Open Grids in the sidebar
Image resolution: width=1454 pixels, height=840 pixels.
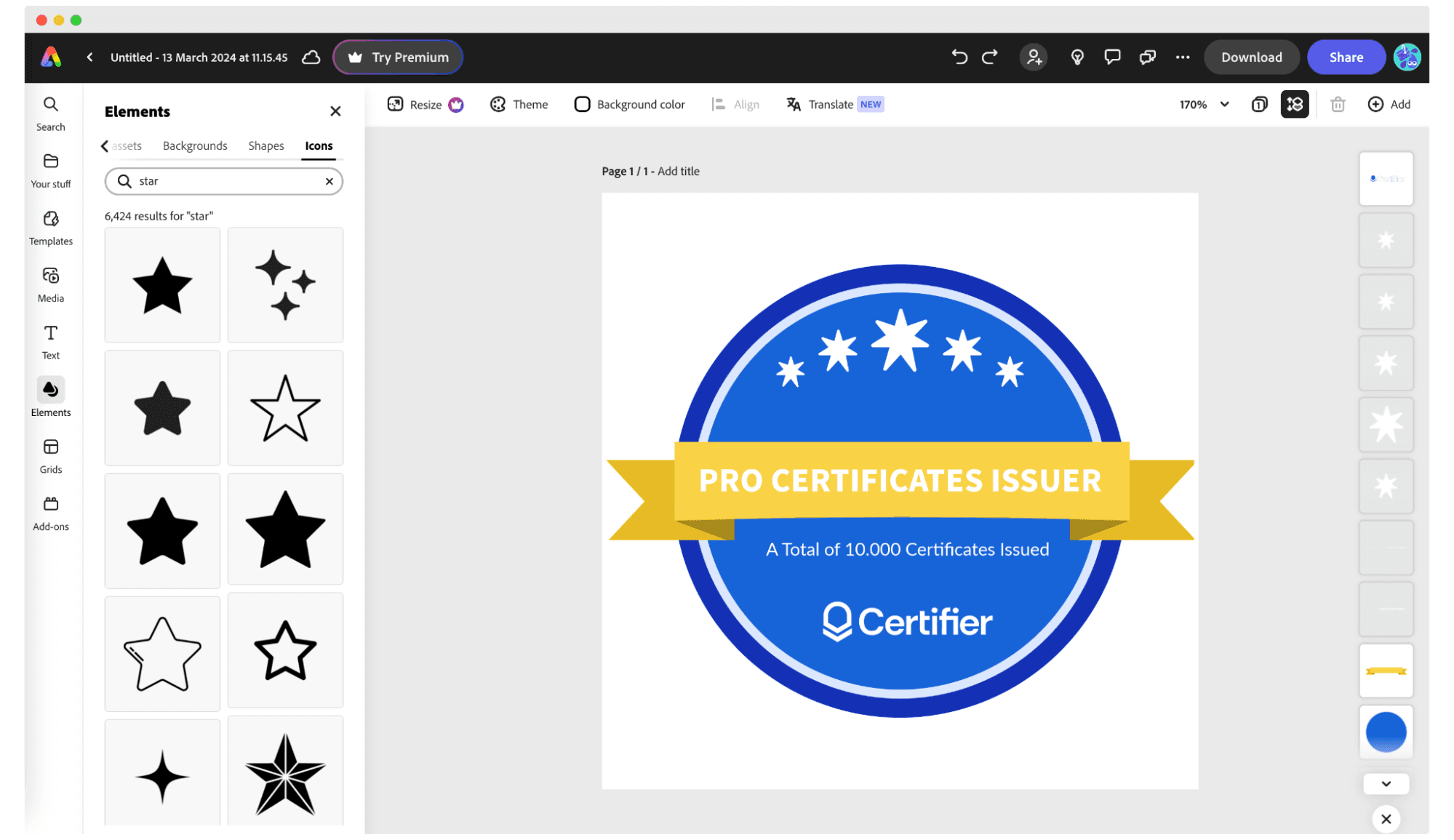(x=51, y=457)
